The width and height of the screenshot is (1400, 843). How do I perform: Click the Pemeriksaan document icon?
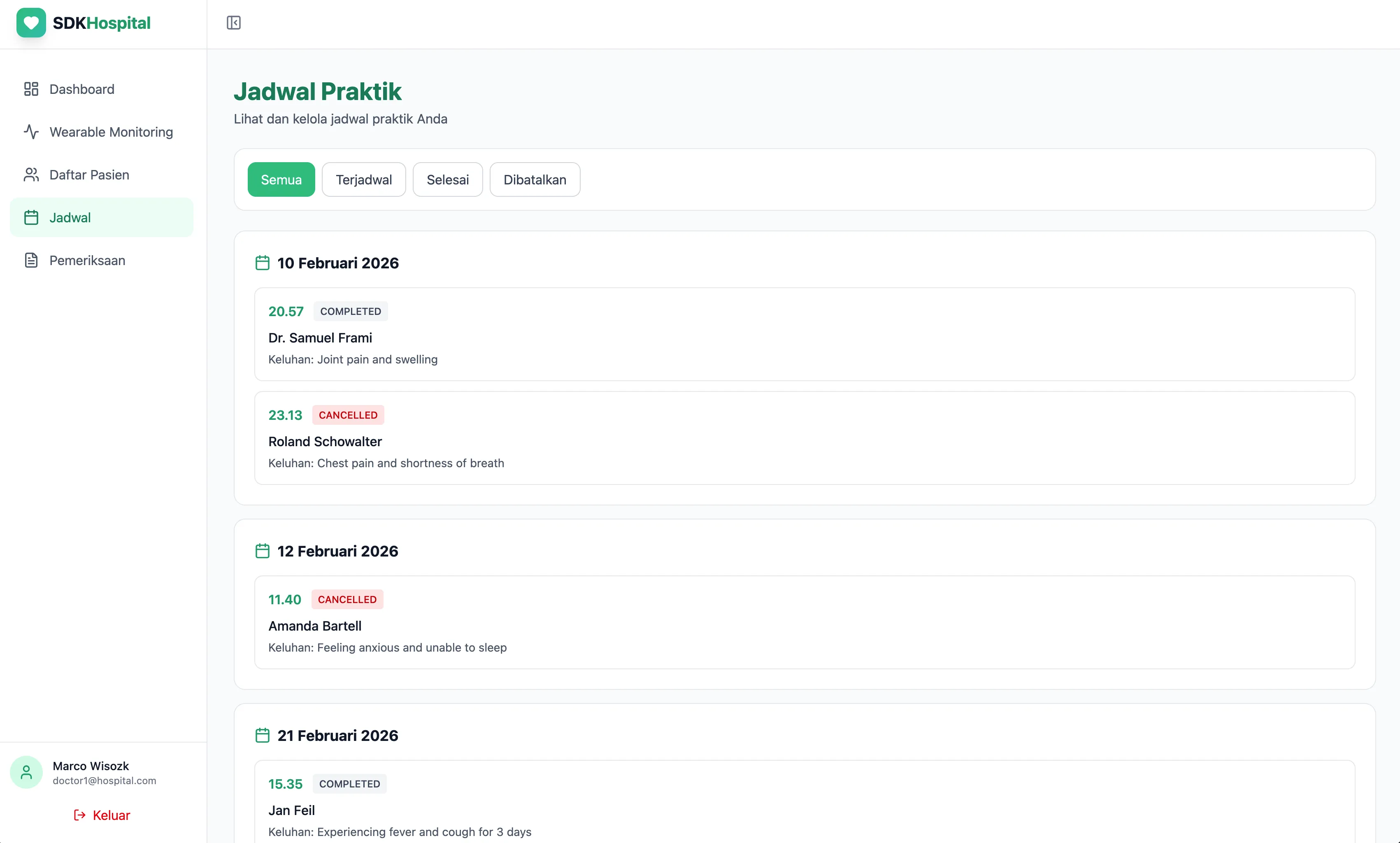pos(31,260)
